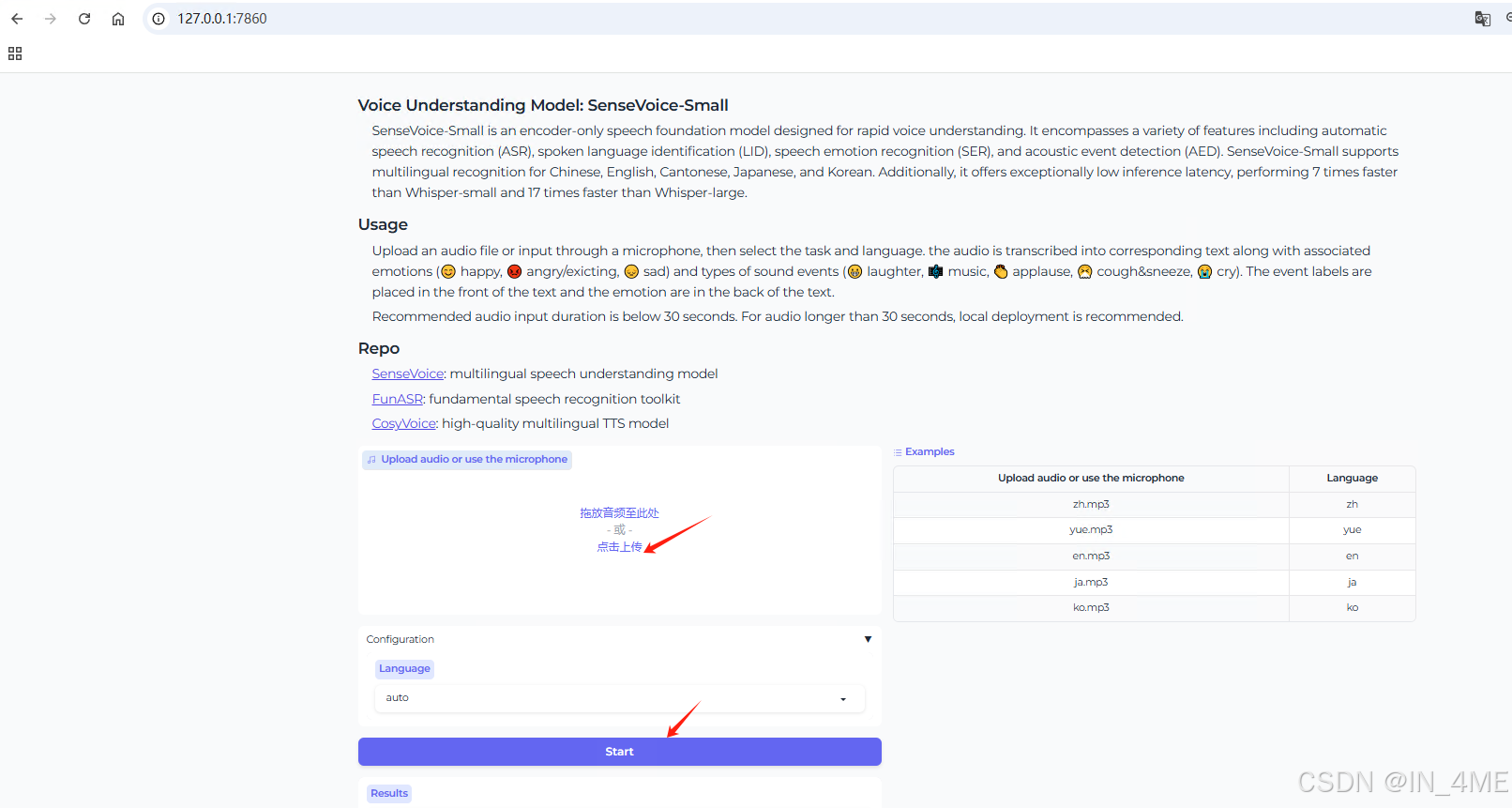Click the audio upload component's purple label

coord(467,460)
